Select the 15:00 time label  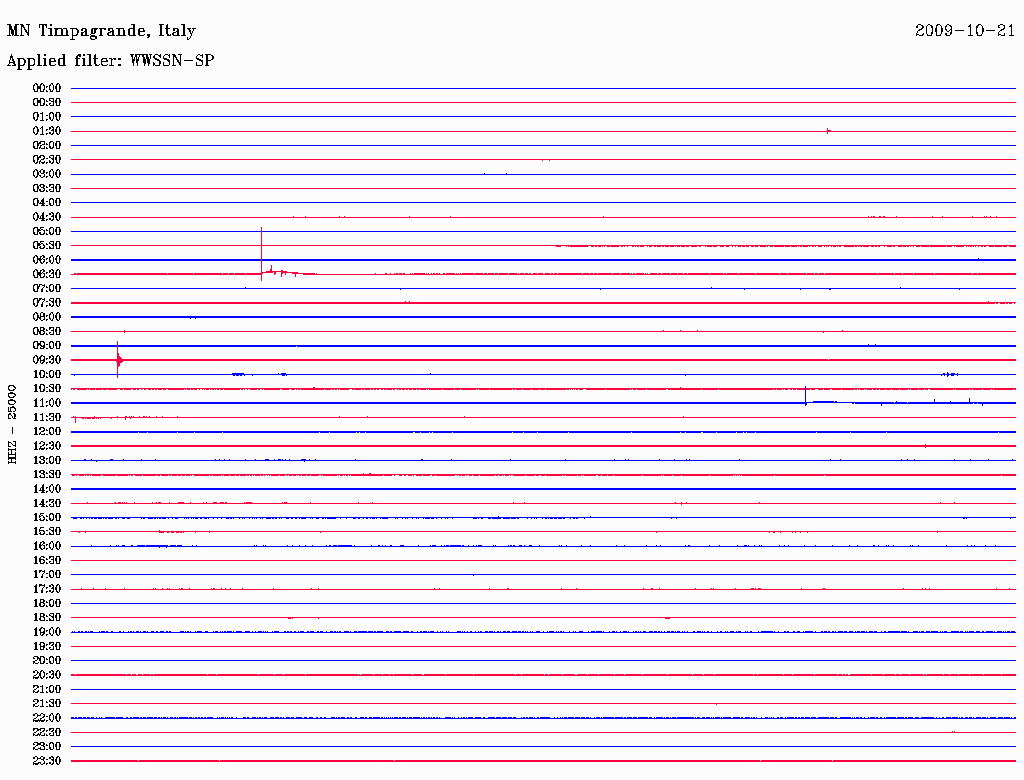(47, 517)
